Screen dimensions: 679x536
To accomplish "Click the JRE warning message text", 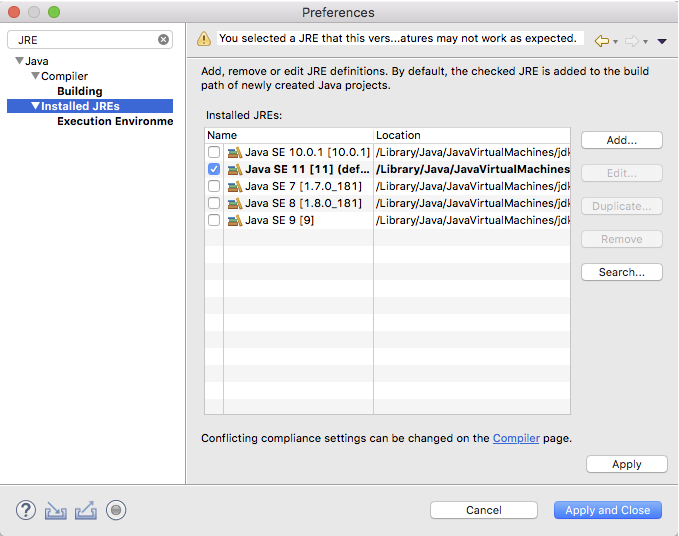I will point(398,38).
